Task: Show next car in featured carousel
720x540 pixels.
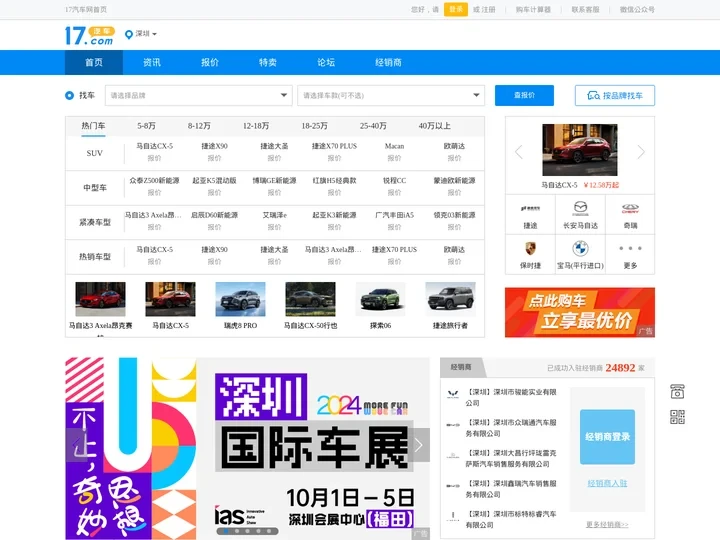Action: point(641,152)
